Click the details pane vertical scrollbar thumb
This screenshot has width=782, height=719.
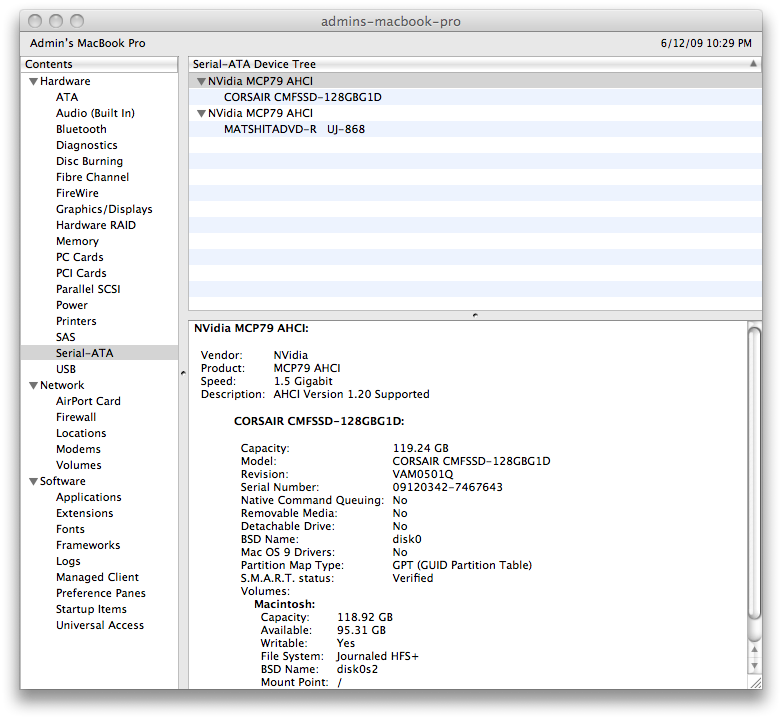coord(755,473)
